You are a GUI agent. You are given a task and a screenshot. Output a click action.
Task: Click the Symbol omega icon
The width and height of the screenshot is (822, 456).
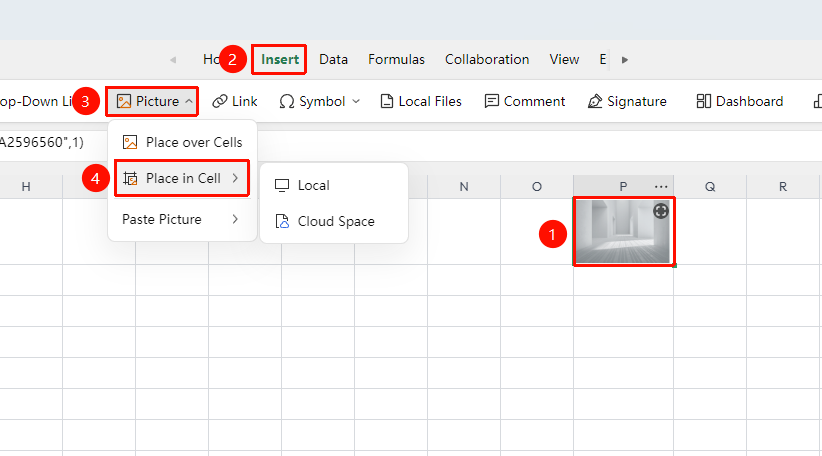287,101
